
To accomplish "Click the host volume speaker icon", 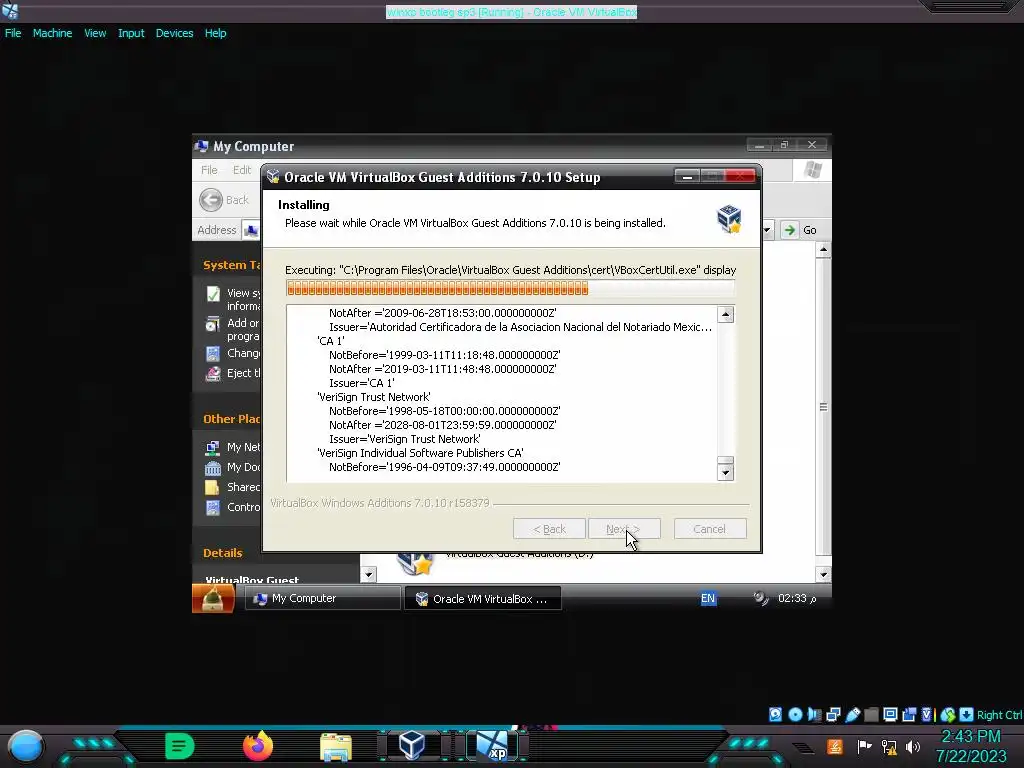I will coord(913,746).
